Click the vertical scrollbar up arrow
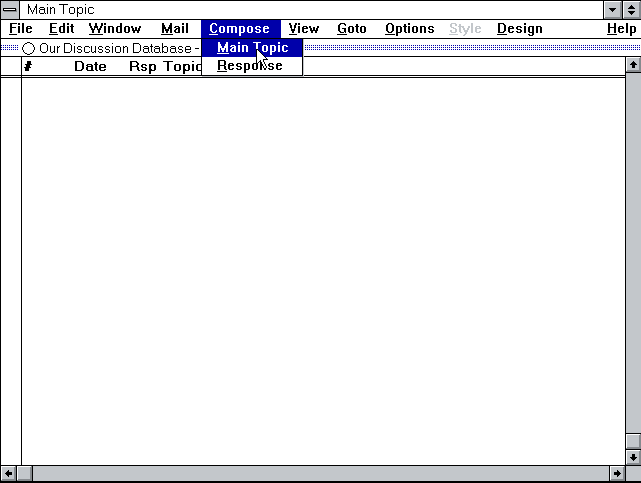Screen dimensions: 641x483 632,65
